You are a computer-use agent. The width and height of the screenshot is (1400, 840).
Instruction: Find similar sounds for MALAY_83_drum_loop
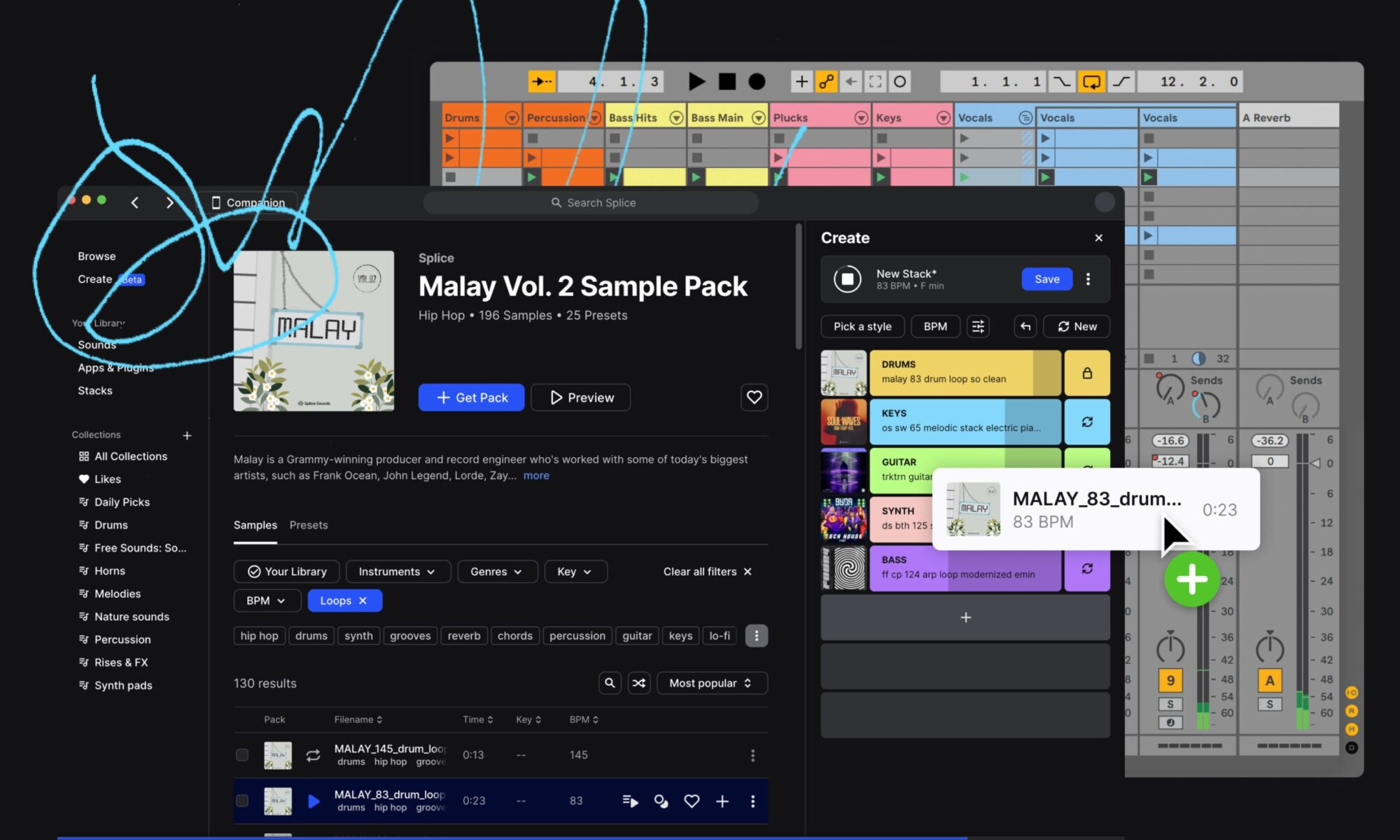[x=661, y=801]
